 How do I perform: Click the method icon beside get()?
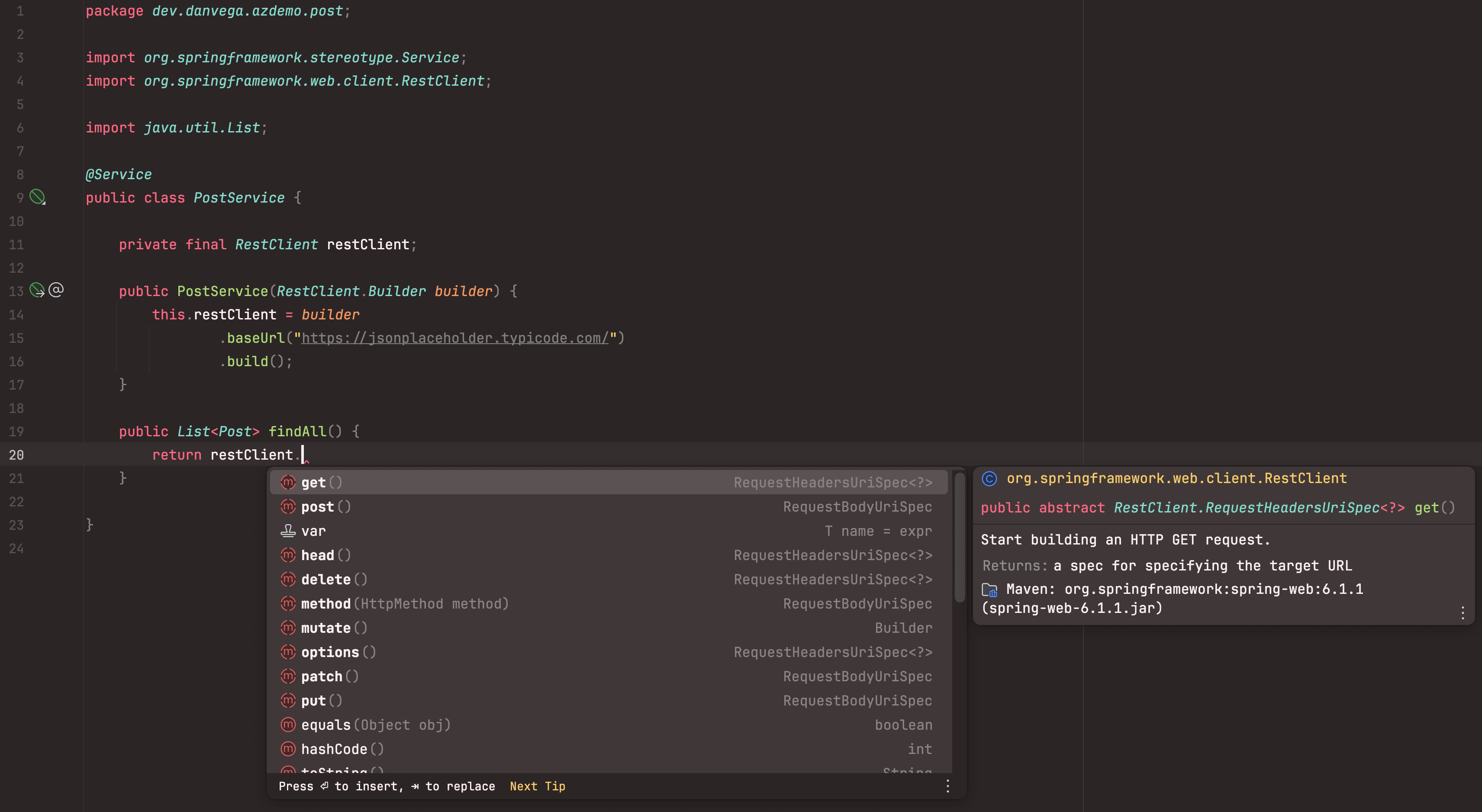coord(288,482)
